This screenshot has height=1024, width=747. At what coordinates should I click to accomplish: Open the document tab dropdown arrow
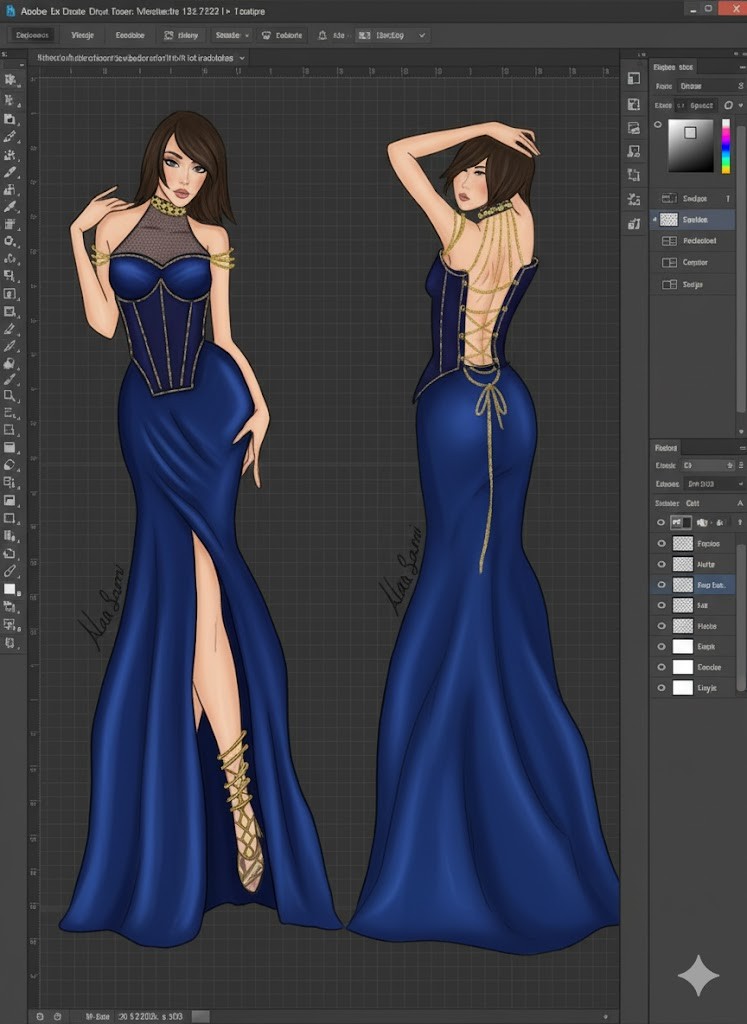[242, 59]
